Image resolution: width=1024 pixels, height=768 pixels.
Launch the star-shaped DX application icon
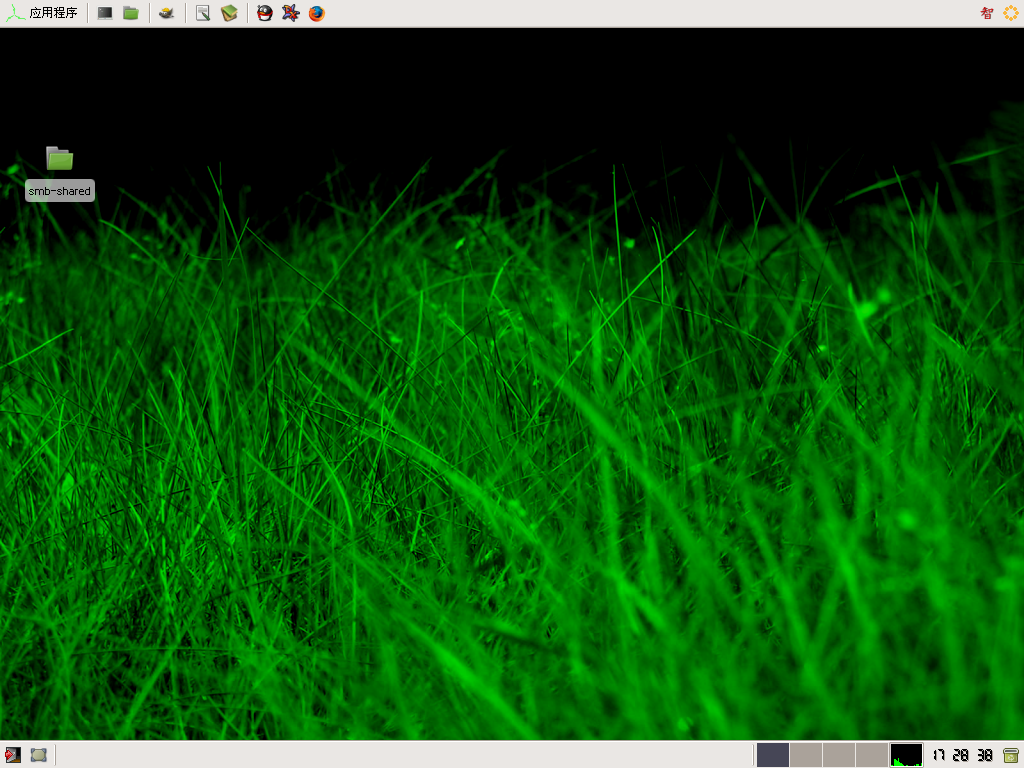click(291, 13)
